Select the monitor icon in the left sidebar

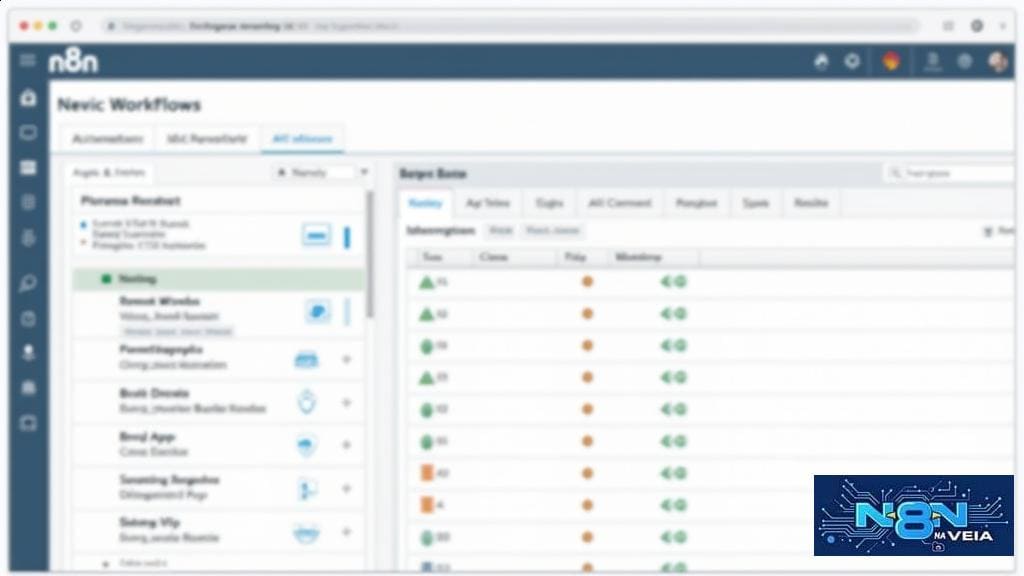(x=28, y=133)
